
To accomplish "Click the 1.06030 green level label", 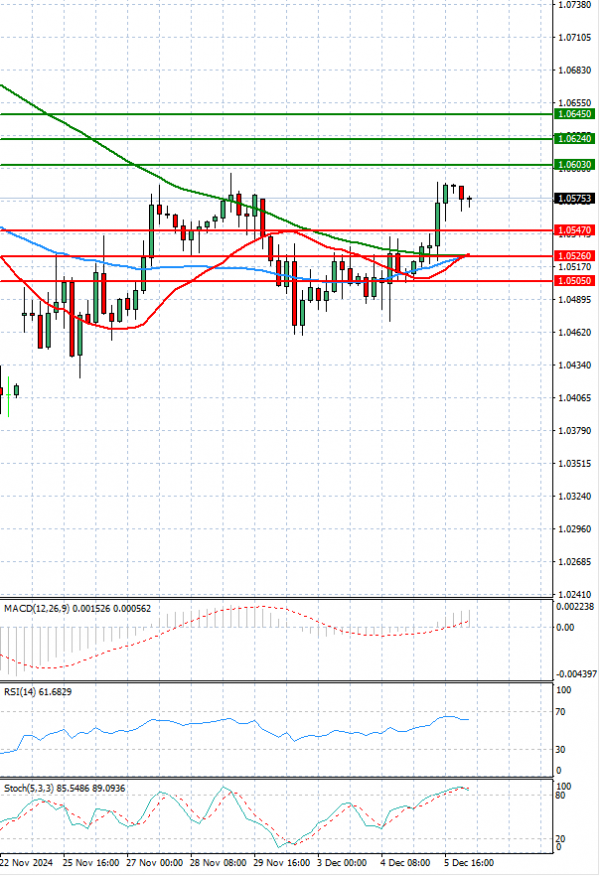I will coord(574,165).
